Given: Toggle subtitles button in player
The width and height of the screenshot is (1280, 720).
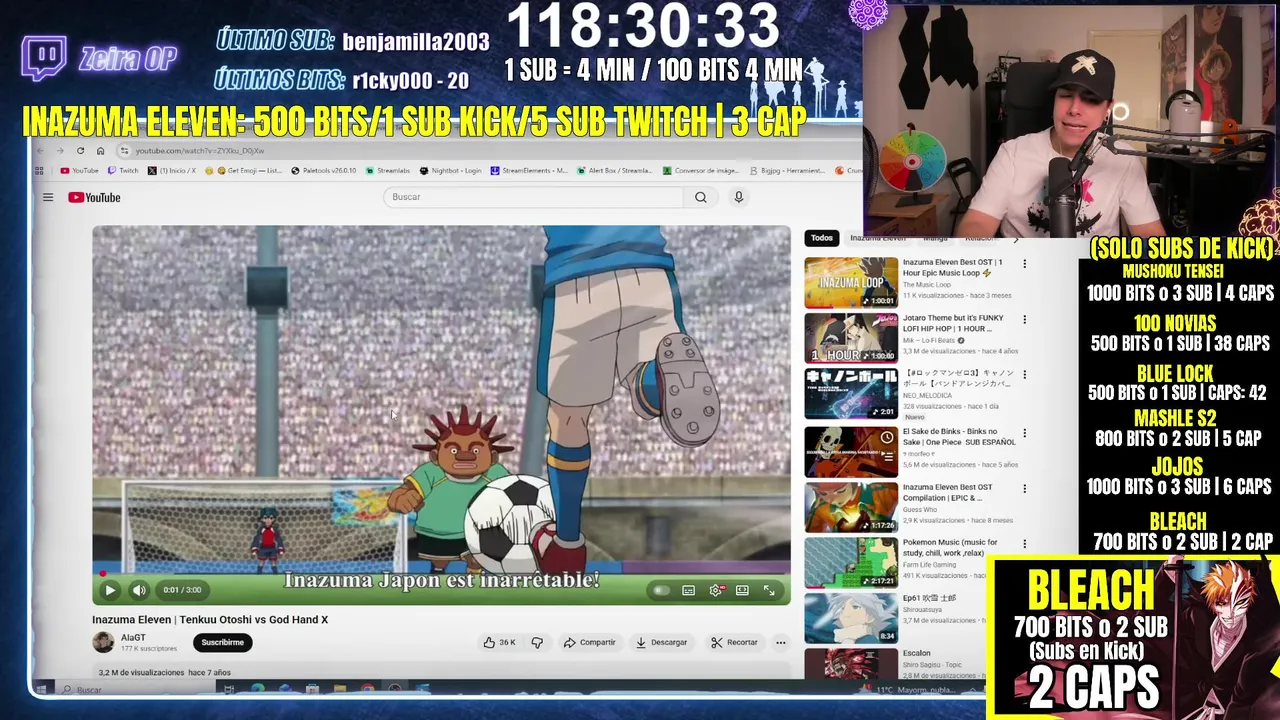Looking at the screenshot, I should tap(688, 591).
